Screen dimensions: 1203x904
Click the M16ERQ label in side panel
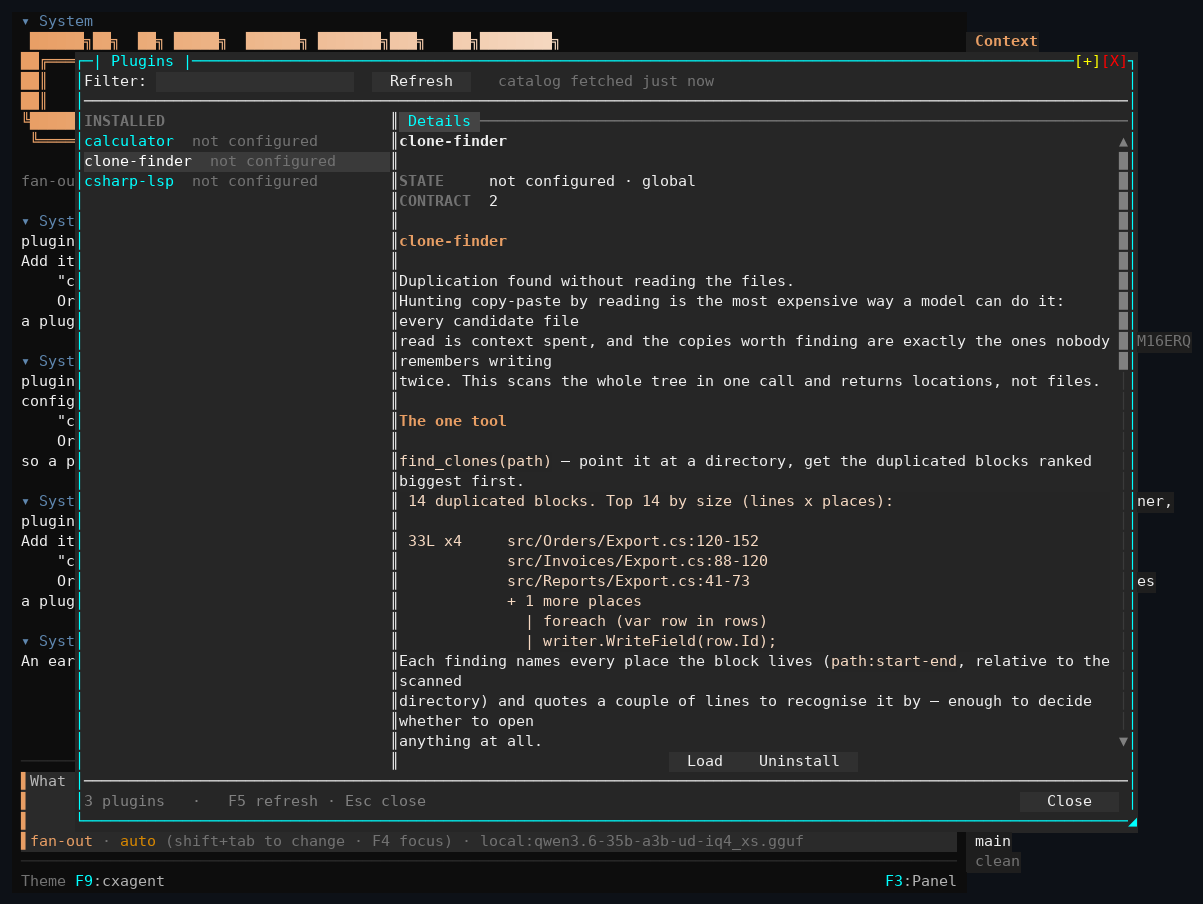tap(1164, 341)
